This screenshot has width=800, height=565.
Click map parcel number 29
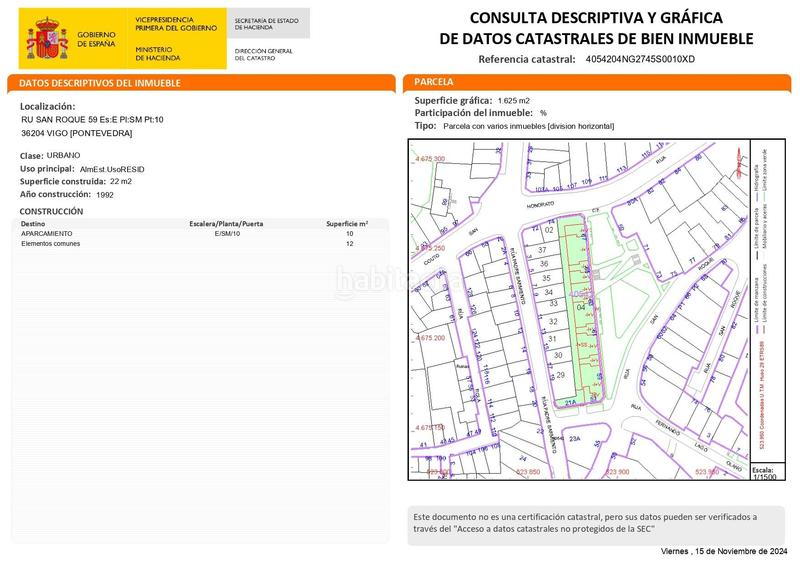point(560,374)
